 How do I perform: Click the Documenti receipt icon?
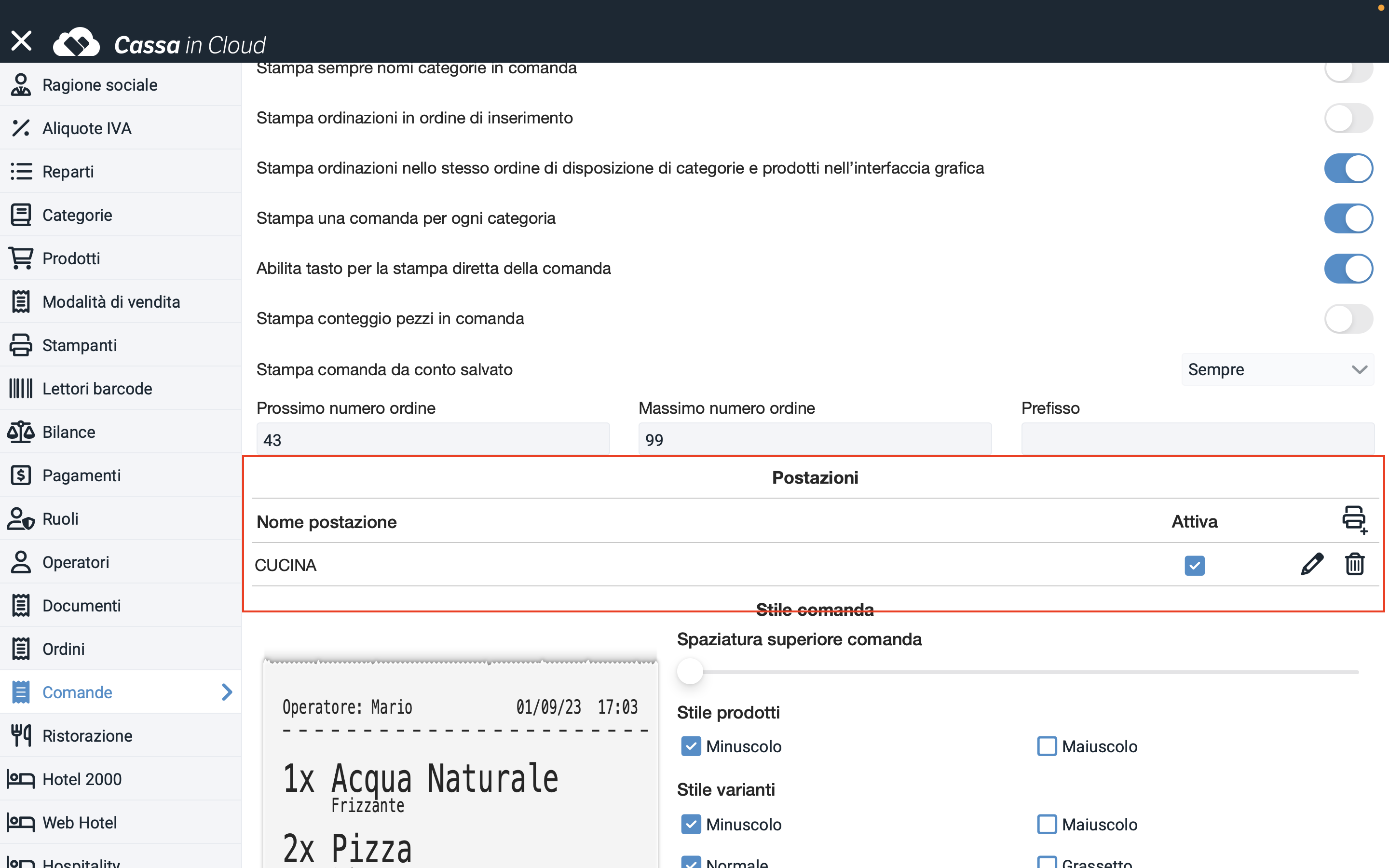pos(21,605)
